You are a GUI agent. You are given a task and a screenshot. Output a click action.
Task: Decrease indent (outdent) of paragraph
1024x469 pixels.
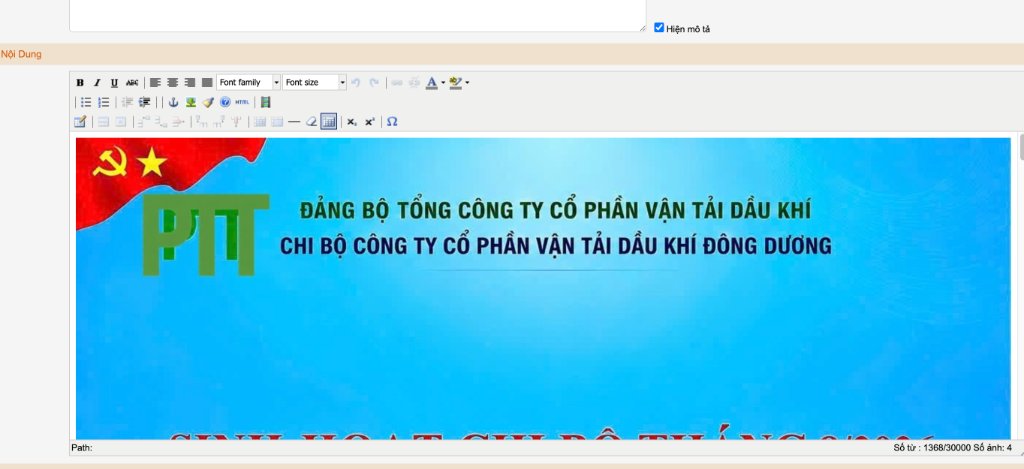(x=127, y=103)
